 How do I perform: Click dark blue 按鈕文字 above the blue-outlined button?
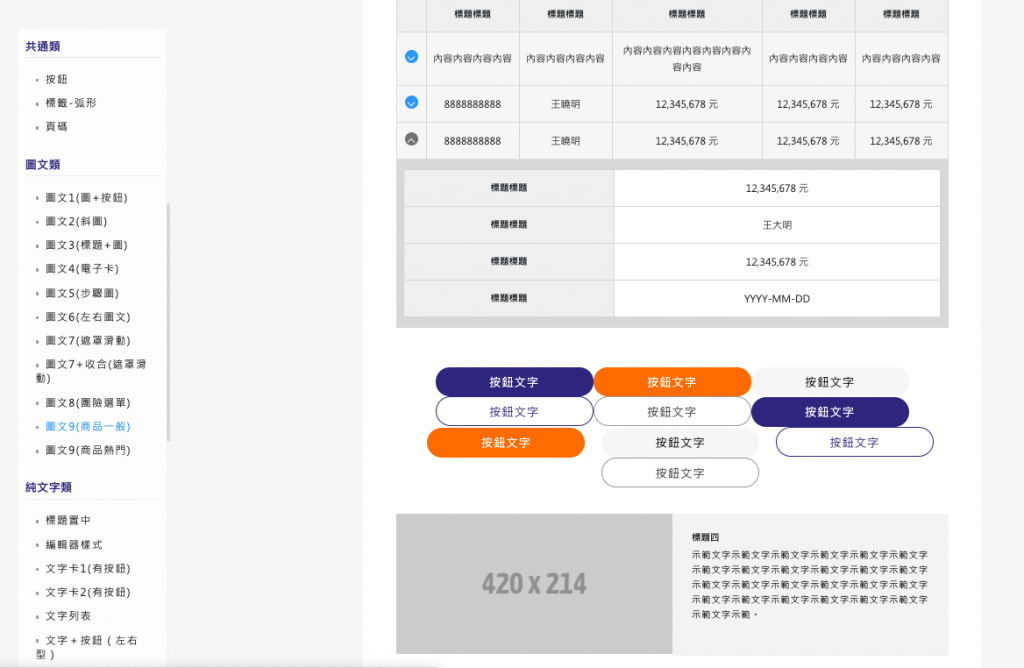coord(829,412)
